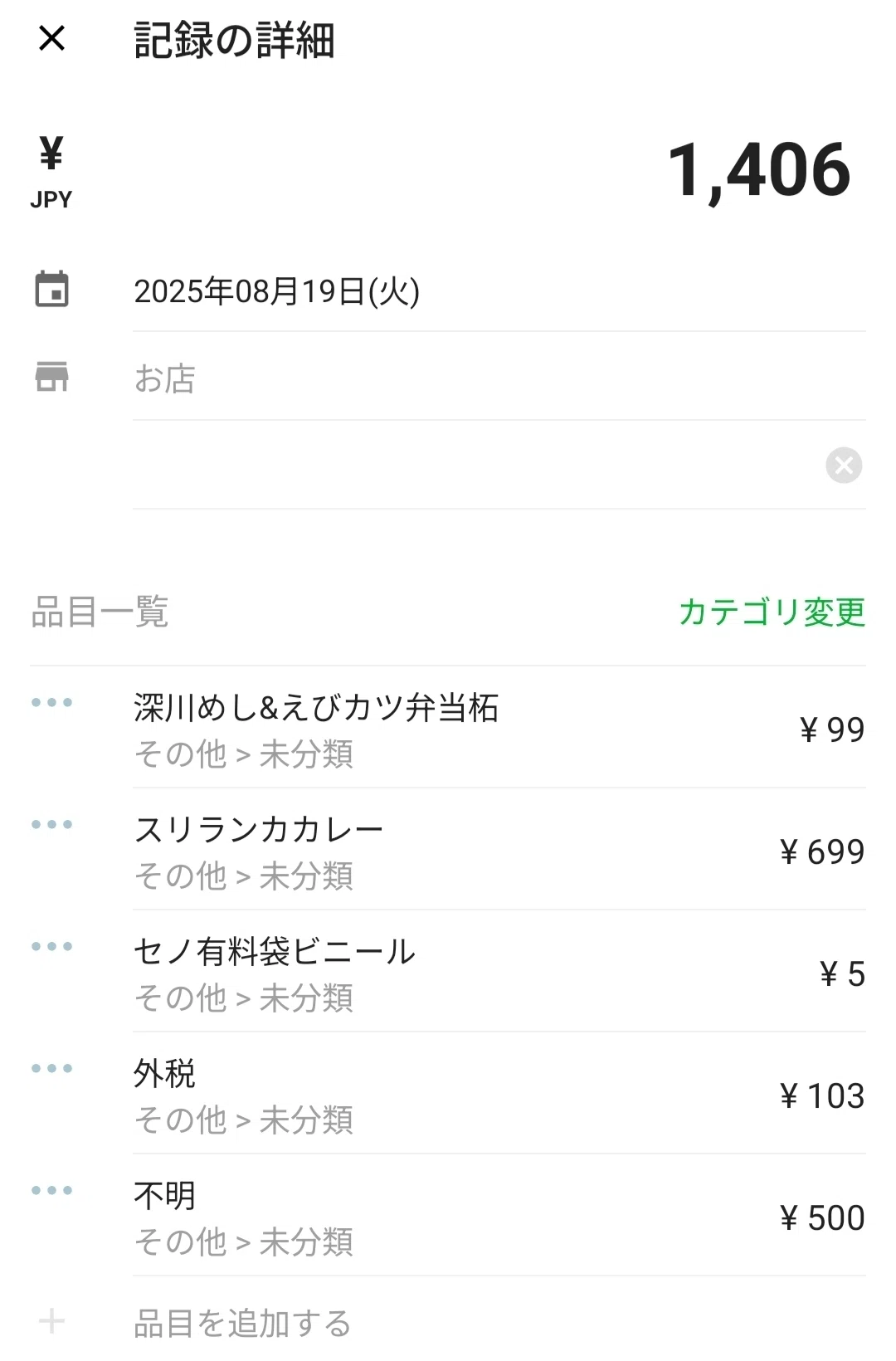Edit the total amount 1,406

tap(759, 170)
